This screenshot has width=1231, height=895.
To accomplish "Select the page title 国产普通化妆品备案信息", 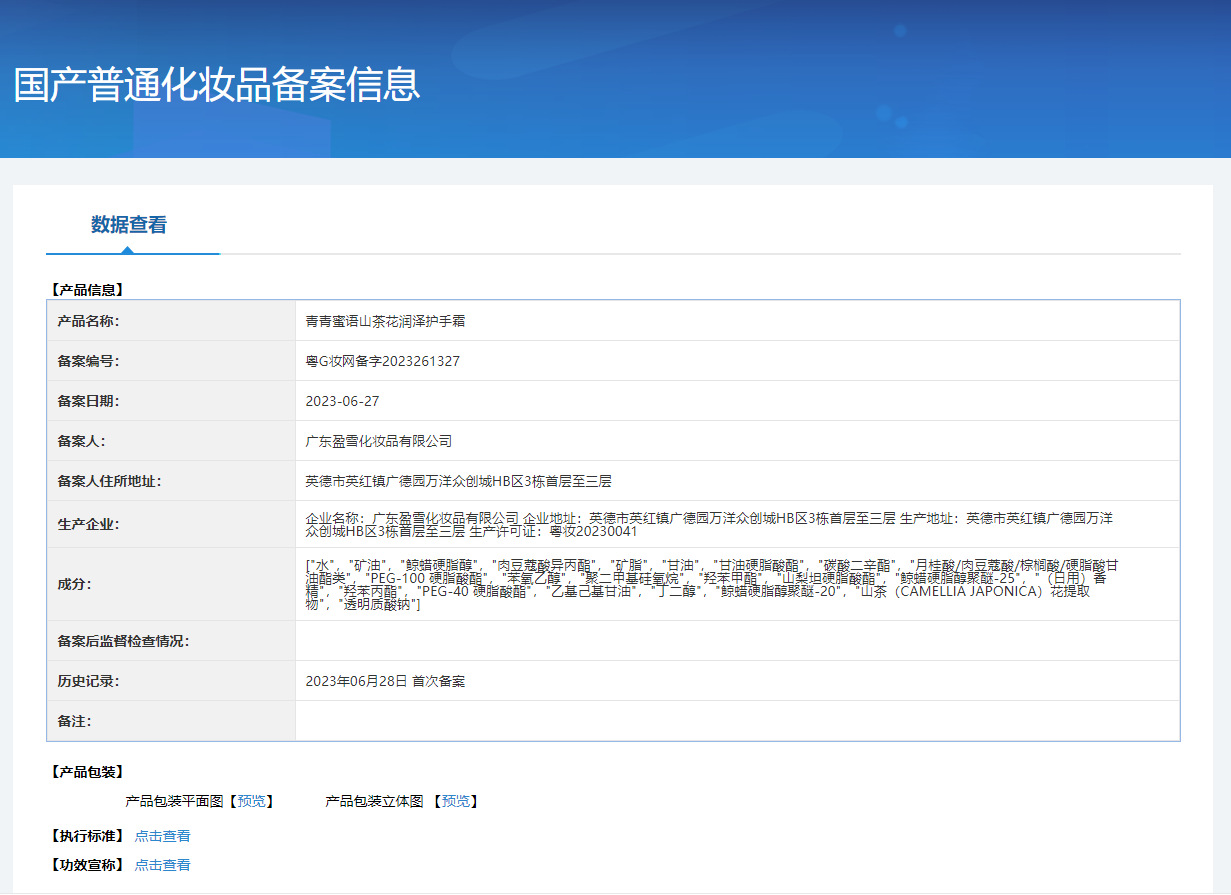I will tap(217, 85).
